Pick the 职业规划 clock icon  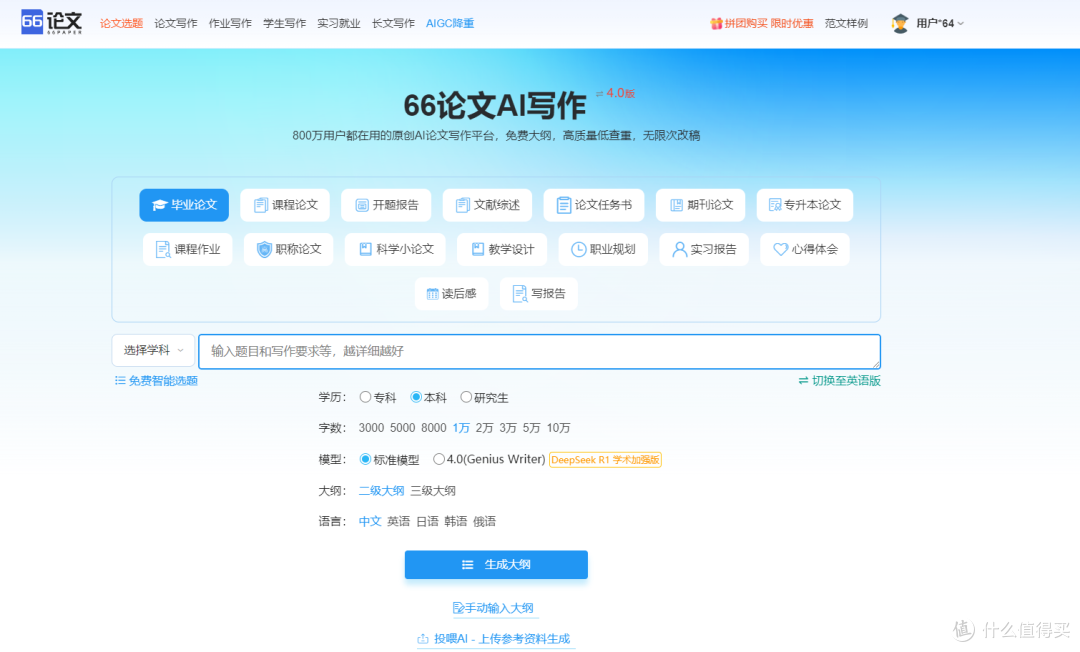pos(578,250)
